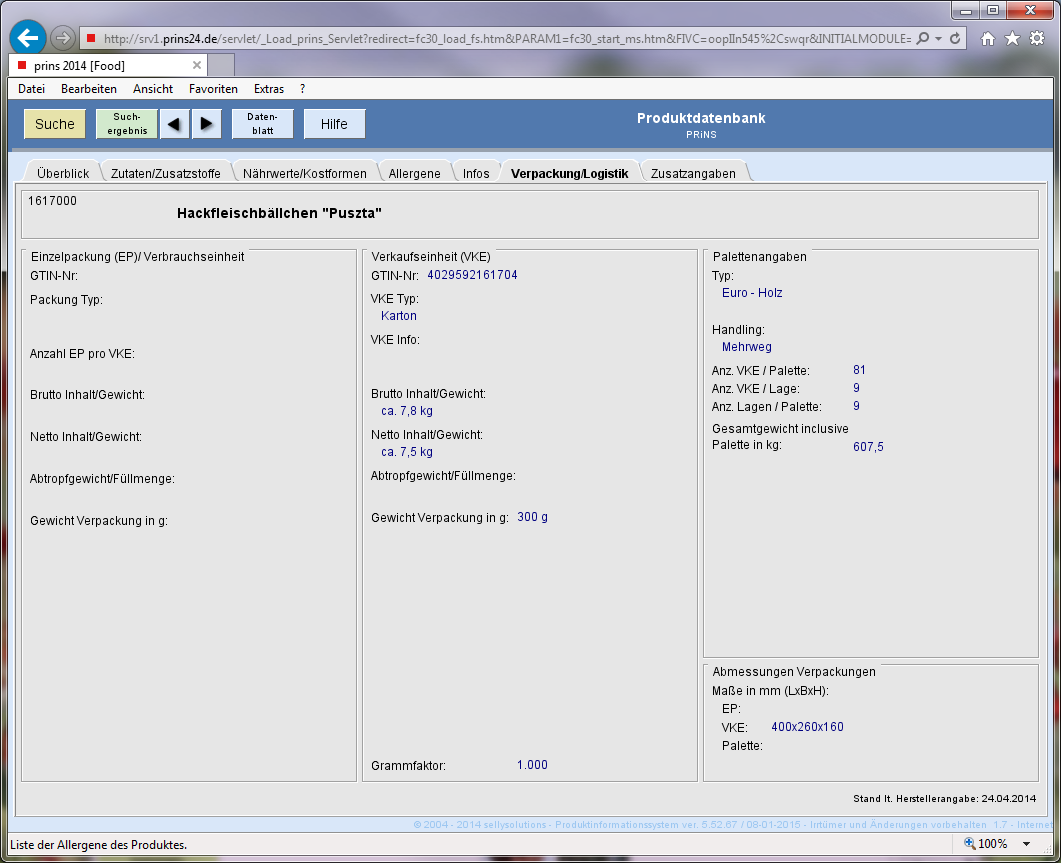Go to next product with right arrow
Viewport: 1061px width, 863px height.
206,124
